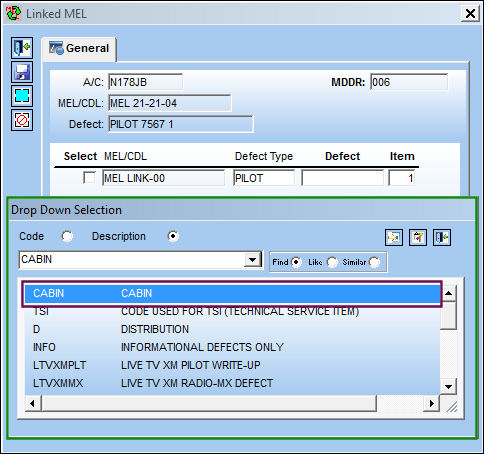Click the MEL LINK-00 grid cell
This screenshot has width=484, height=454.
[x=163, y=178]
